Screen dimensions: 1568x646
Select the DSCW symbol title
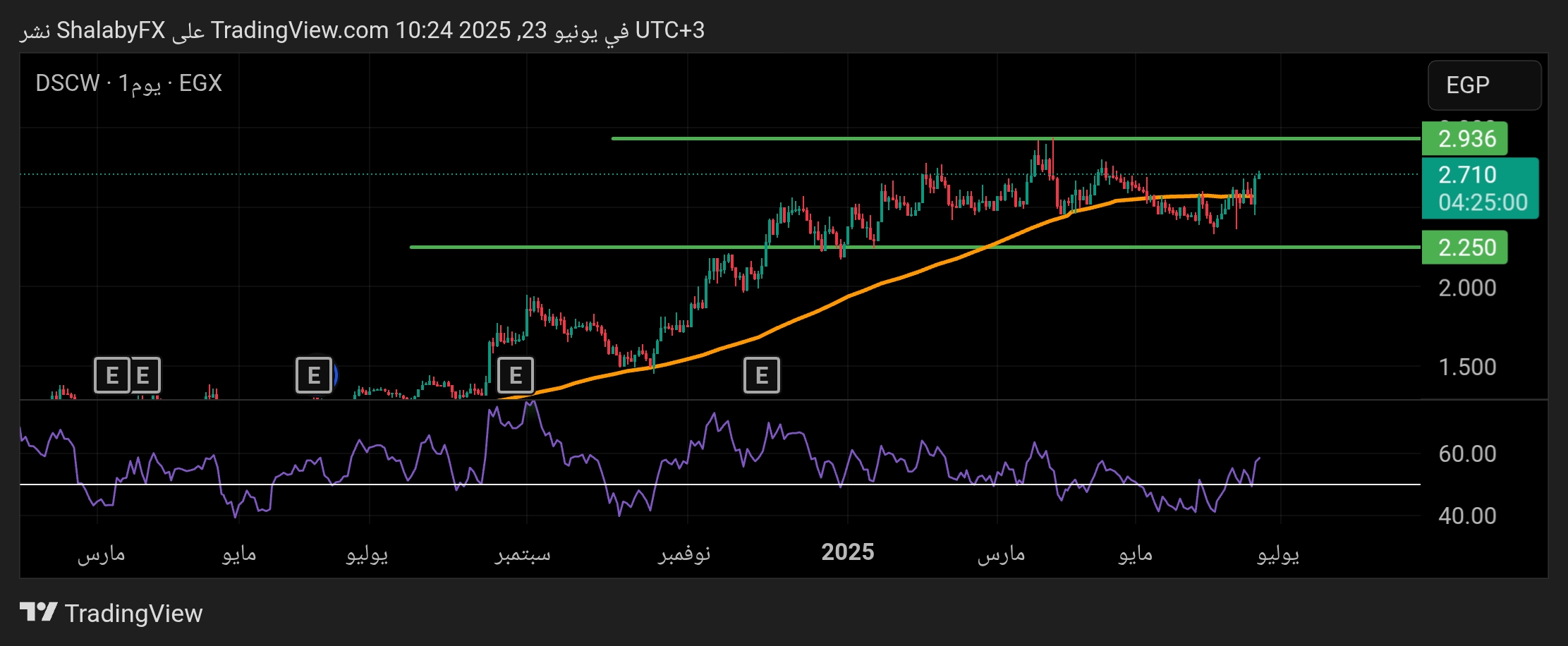click(x=68, y=83)
